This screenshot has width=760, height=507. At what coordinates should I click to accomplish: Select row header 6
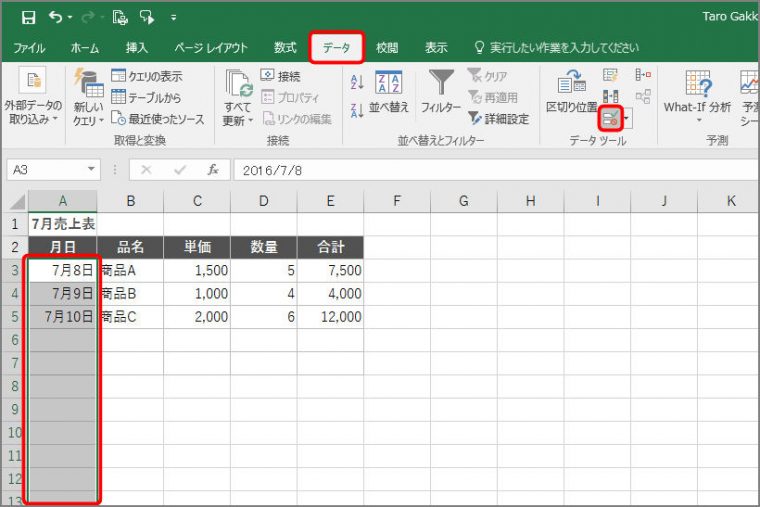[15, 340]
